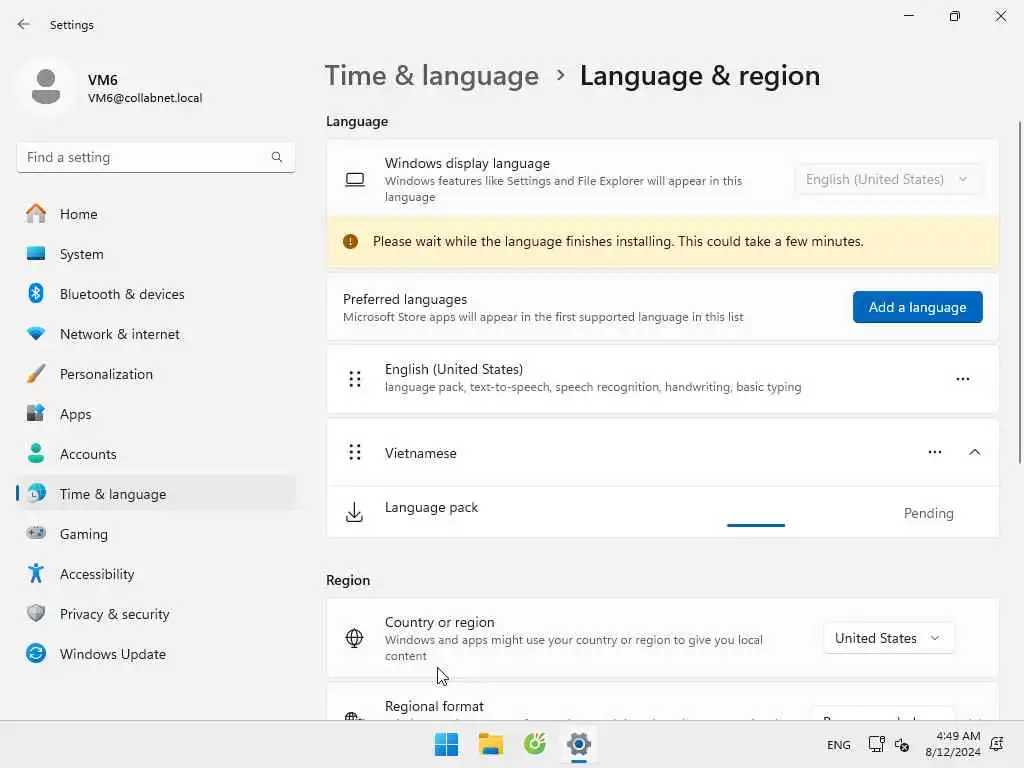Click the Bluetooth icon in sidebar
Screen dimensions: 1024x768
pos(36,293)
